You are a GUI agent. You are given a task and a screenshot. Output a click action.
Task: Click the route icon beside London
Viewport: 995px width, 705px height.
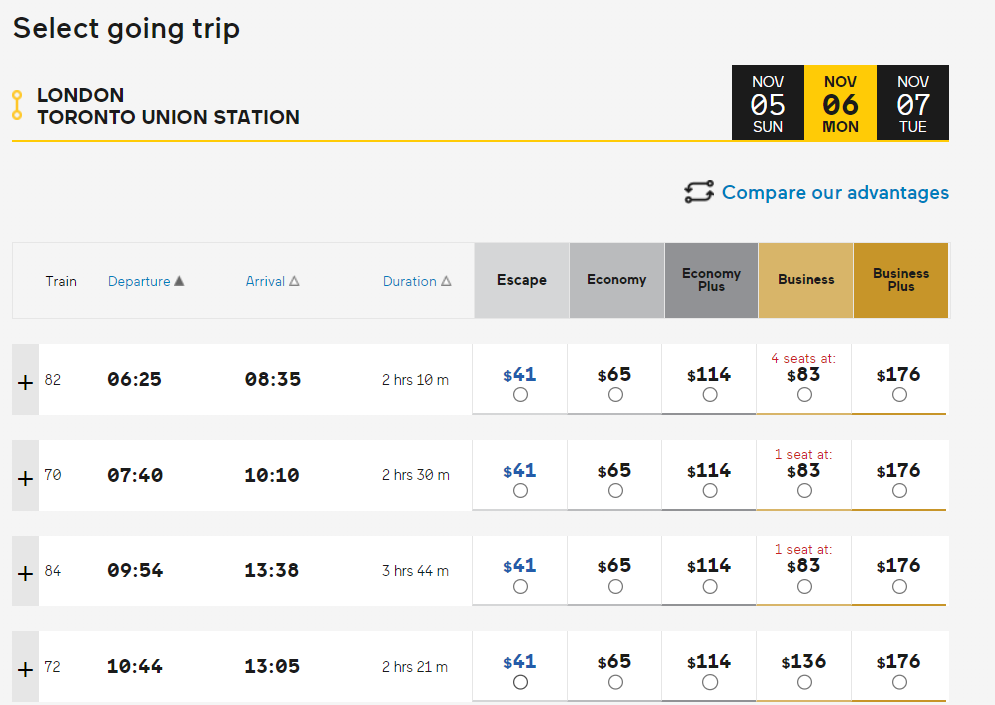17,105
